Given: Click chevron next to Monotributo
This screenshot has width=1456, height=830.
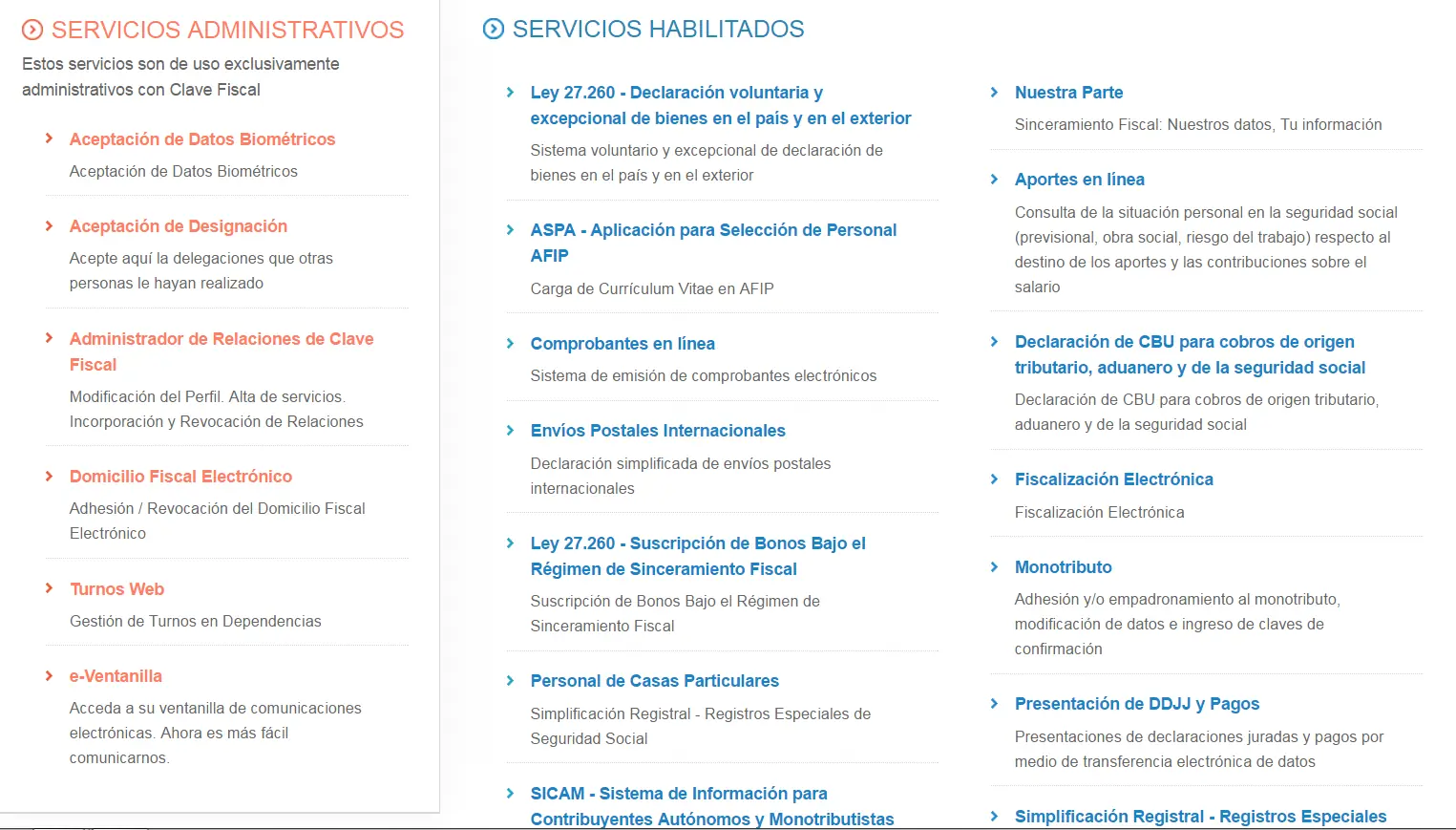Looking at the screenshot, I should (994, 566).
